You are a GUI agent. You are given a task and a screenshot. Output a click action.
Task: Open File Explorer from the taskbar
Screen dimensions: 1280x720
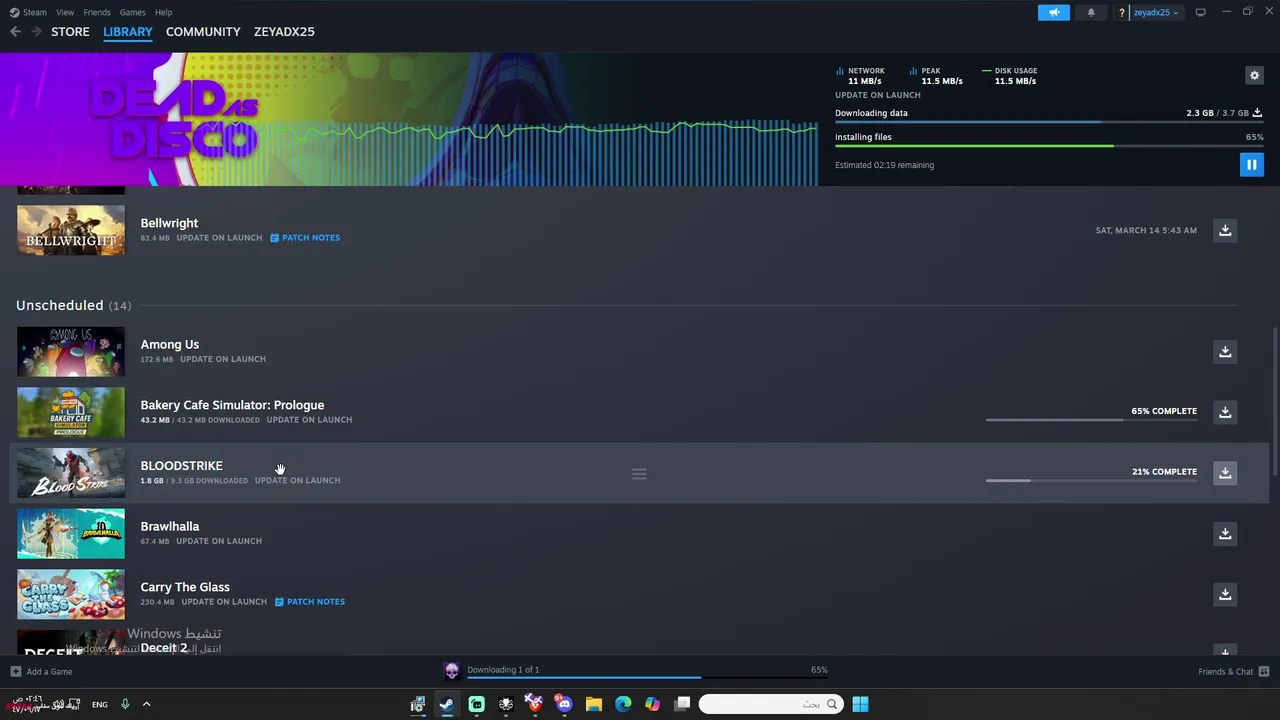pos(594,704)
